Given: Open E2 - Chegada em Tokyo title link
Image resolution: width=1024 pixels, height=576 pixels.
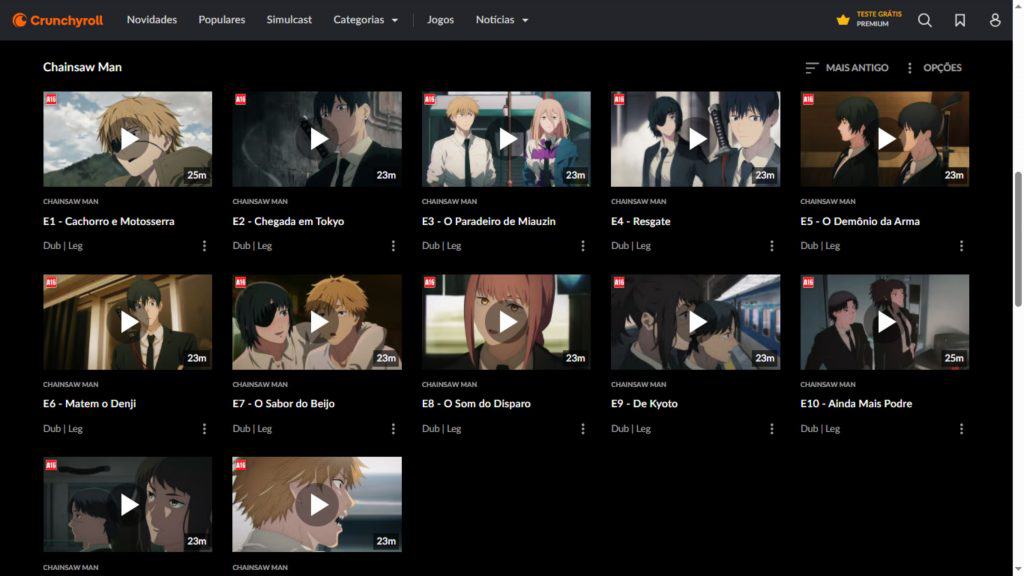Looking at the screenshot, I should pos(288,221).
